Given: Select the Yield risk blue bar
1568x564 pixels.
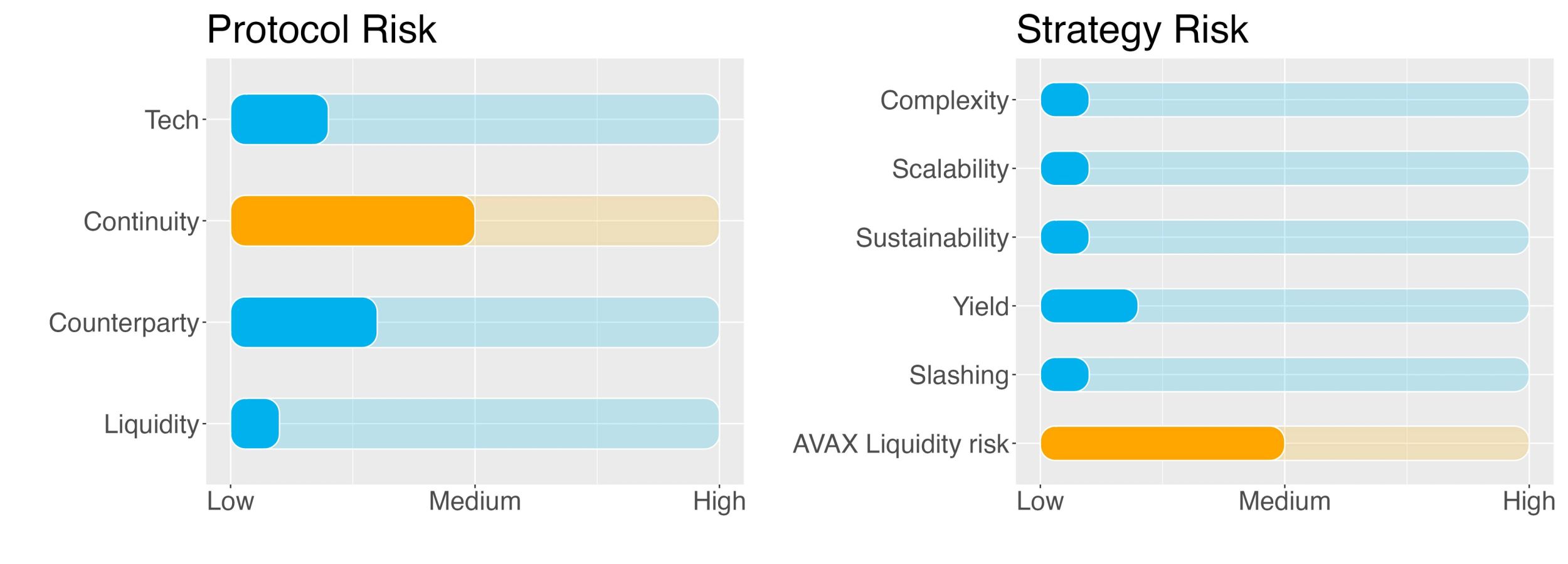Looking at the screenshot, I should (x=1089, y=306).
